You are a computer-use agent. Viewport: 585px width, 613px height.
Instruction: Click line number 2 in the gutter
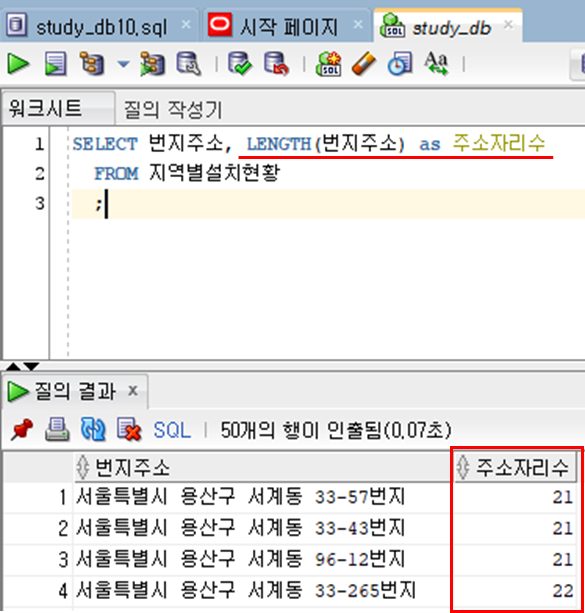39,173
